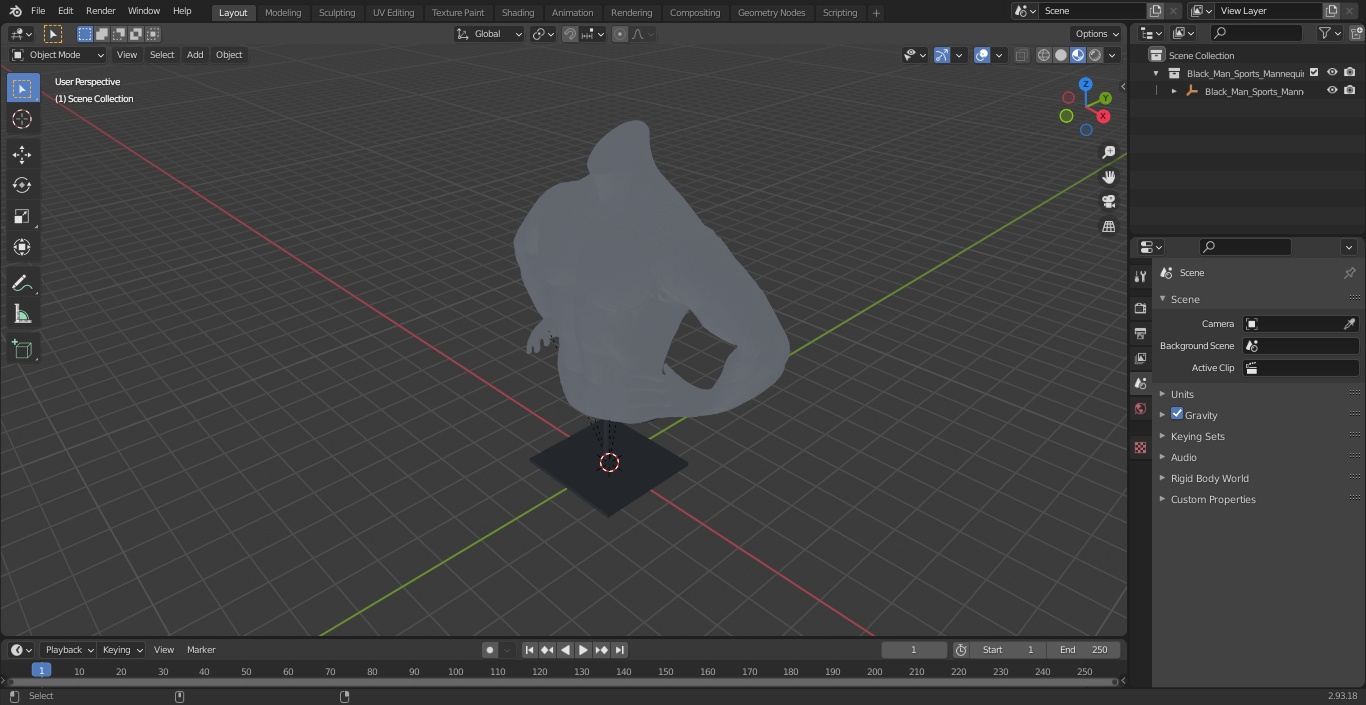Jump to the timeline end frame
Screen dimensions: 1366x705
[620, 650]
